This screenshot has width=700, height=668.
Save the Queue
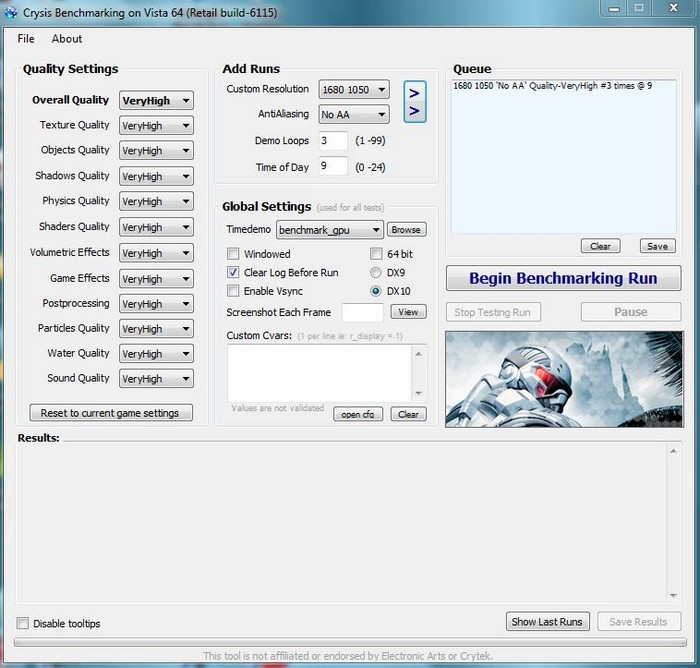pyautogui.click(x=658, y=246)
